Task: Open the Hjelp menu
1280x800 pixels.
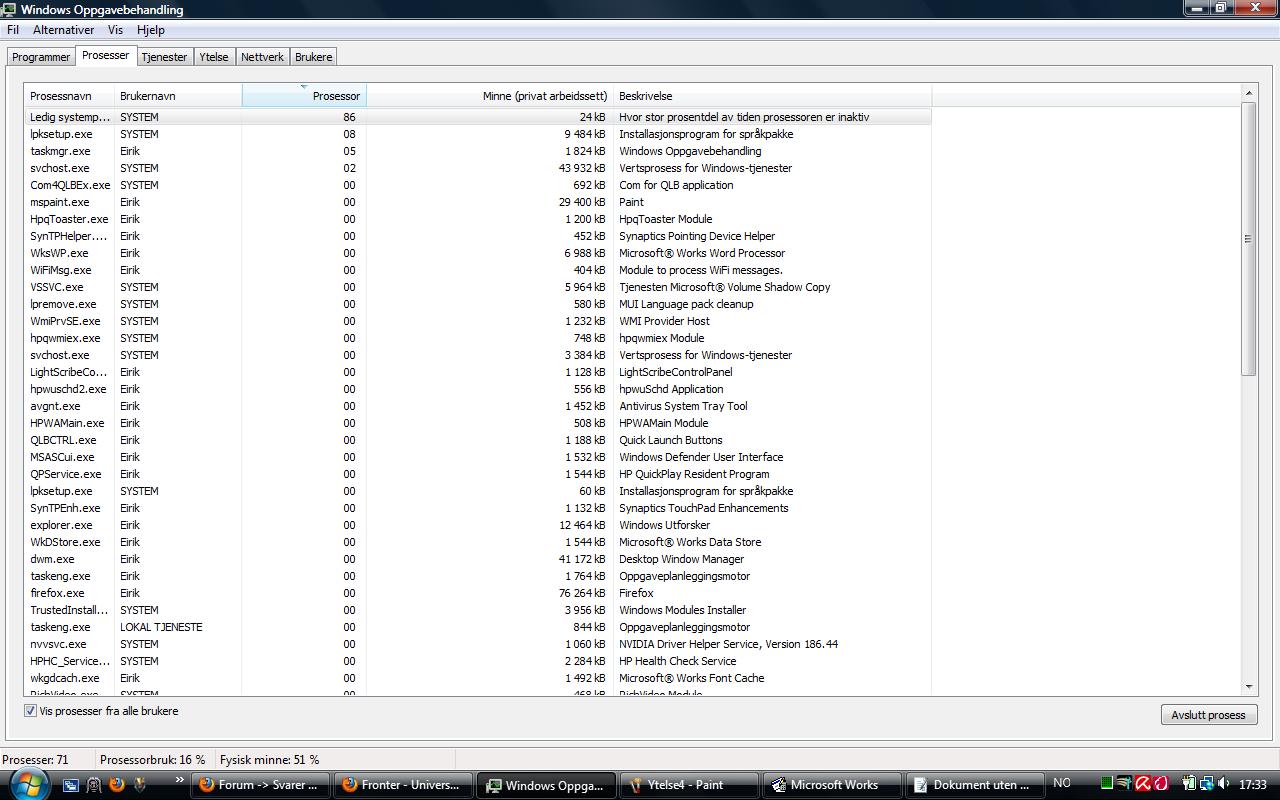Action: pyautogui.click(x=150, y=30)
